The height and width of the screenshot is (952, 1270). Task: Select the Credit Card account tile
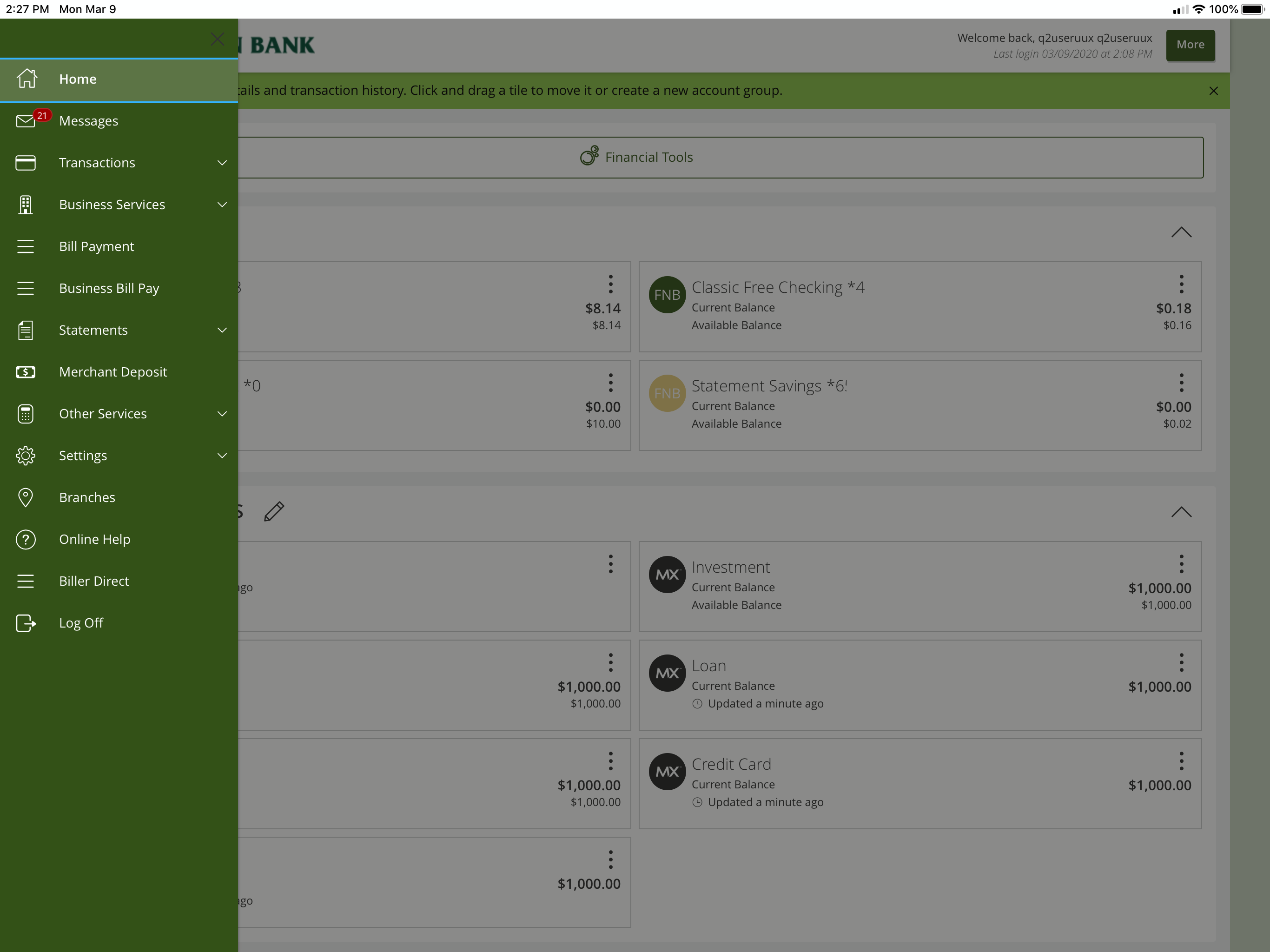click(x=920, y=784)
